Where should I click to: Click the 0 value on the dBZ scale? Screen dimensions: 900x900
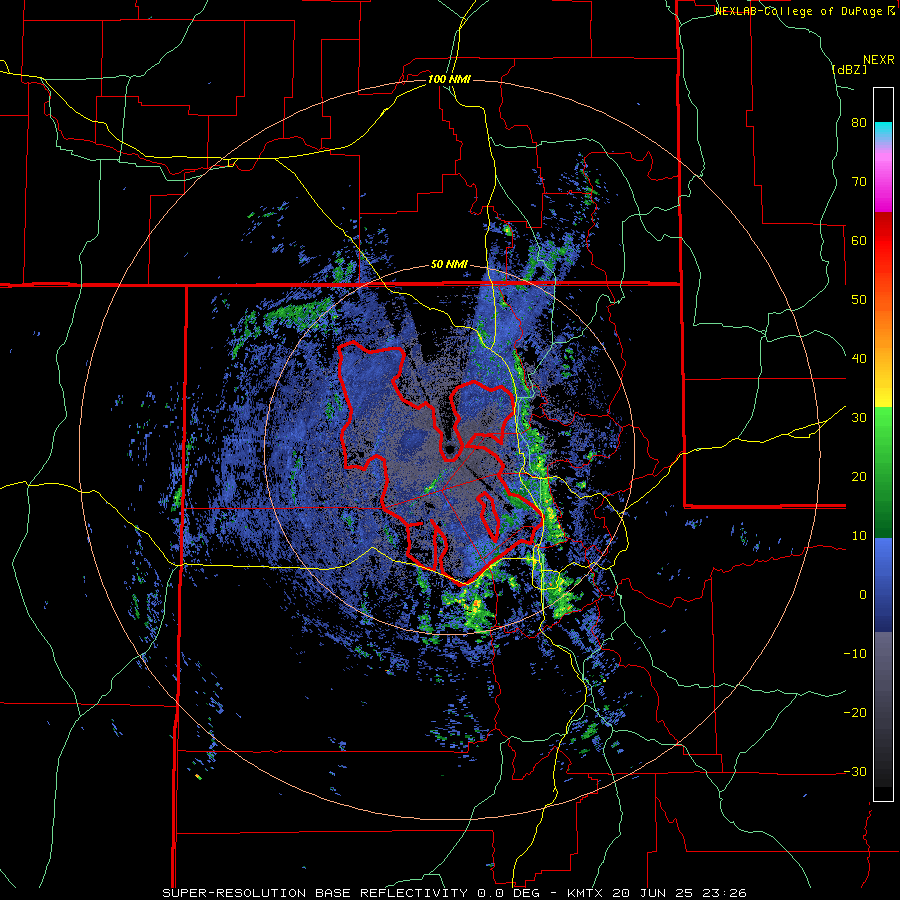(863, 595)
